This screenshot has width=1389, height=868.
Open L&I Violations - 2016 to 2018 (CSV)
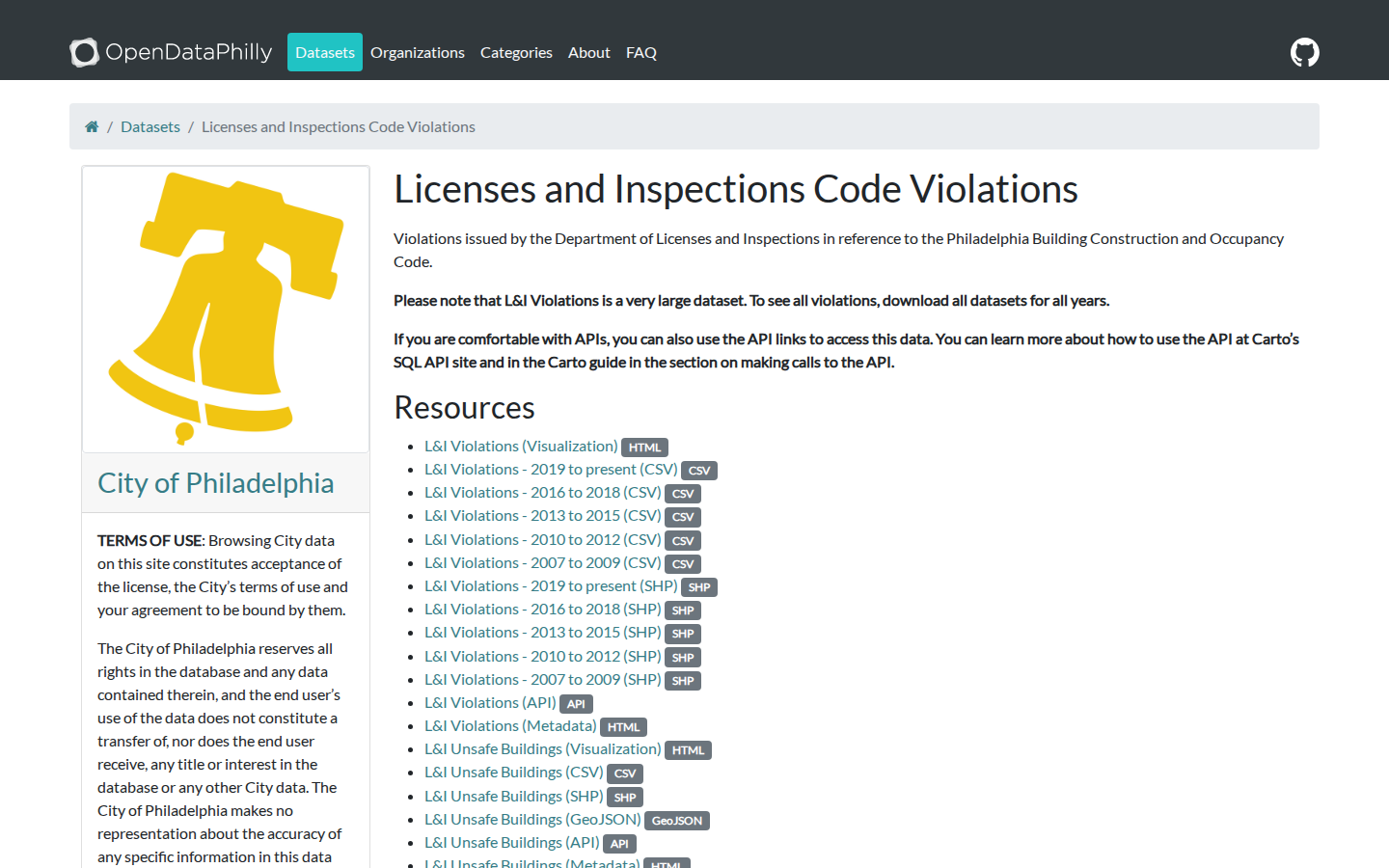click(543, 492)
